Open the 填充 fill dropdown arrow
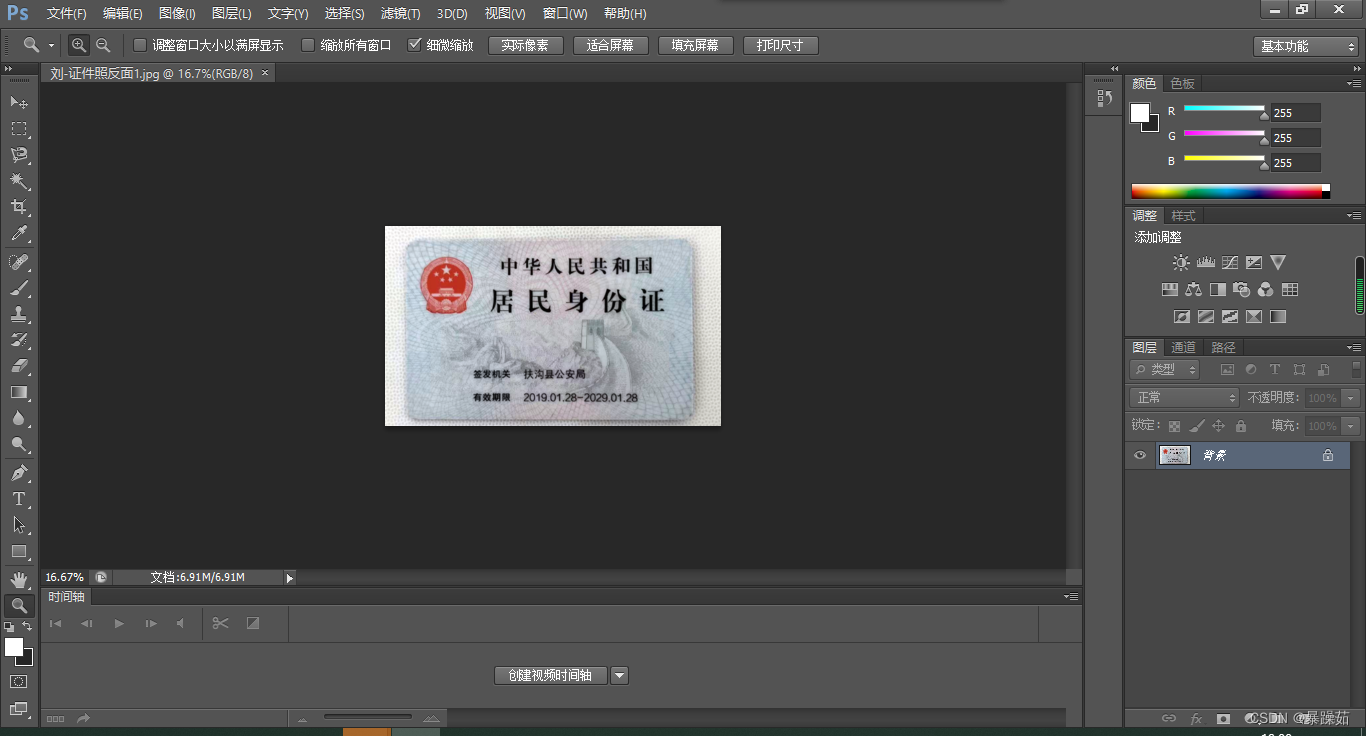Image resolution: width=1366 pixels, height=736 pixels. [x=1351, y=426]
